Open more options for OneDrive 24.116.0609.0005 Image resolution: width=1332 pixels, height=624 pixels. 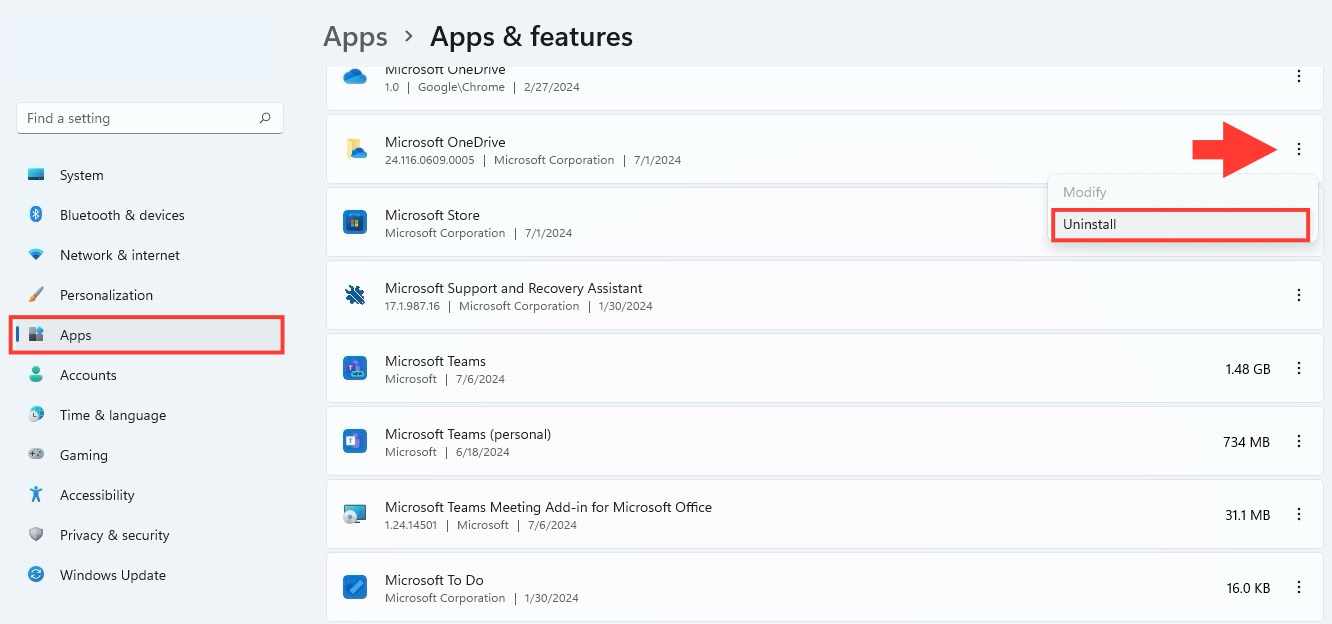1299,149
